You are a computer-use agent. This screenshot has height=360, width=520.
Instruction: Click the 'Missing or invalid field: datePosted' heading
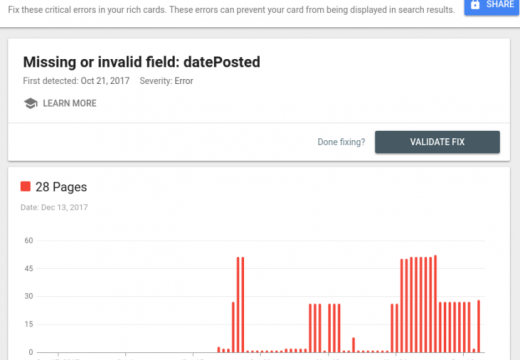pyautogui.click(x=142, y=62)
